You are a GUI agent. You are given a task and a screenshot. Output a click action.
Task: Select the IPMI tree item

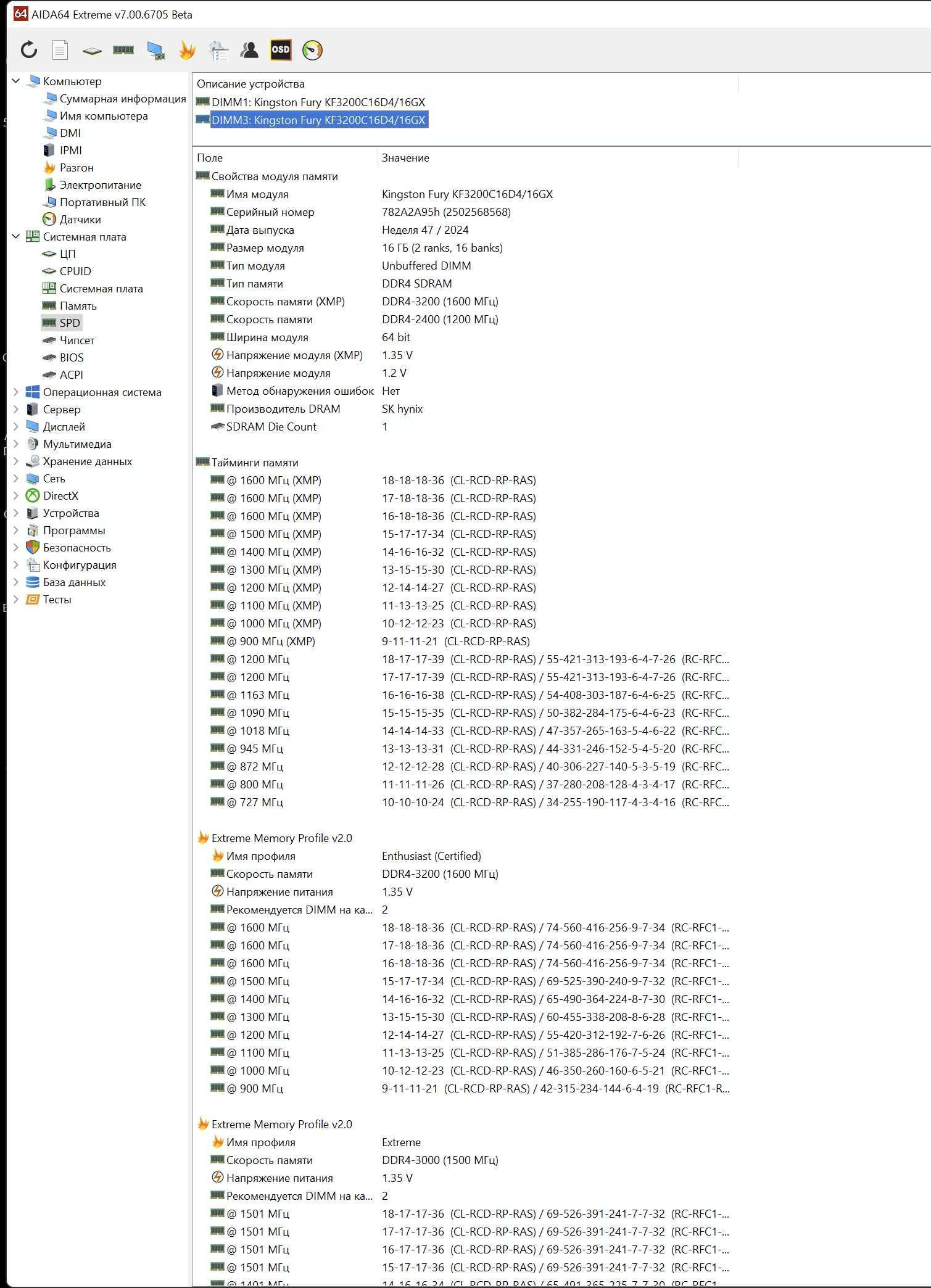coord(71,151)
